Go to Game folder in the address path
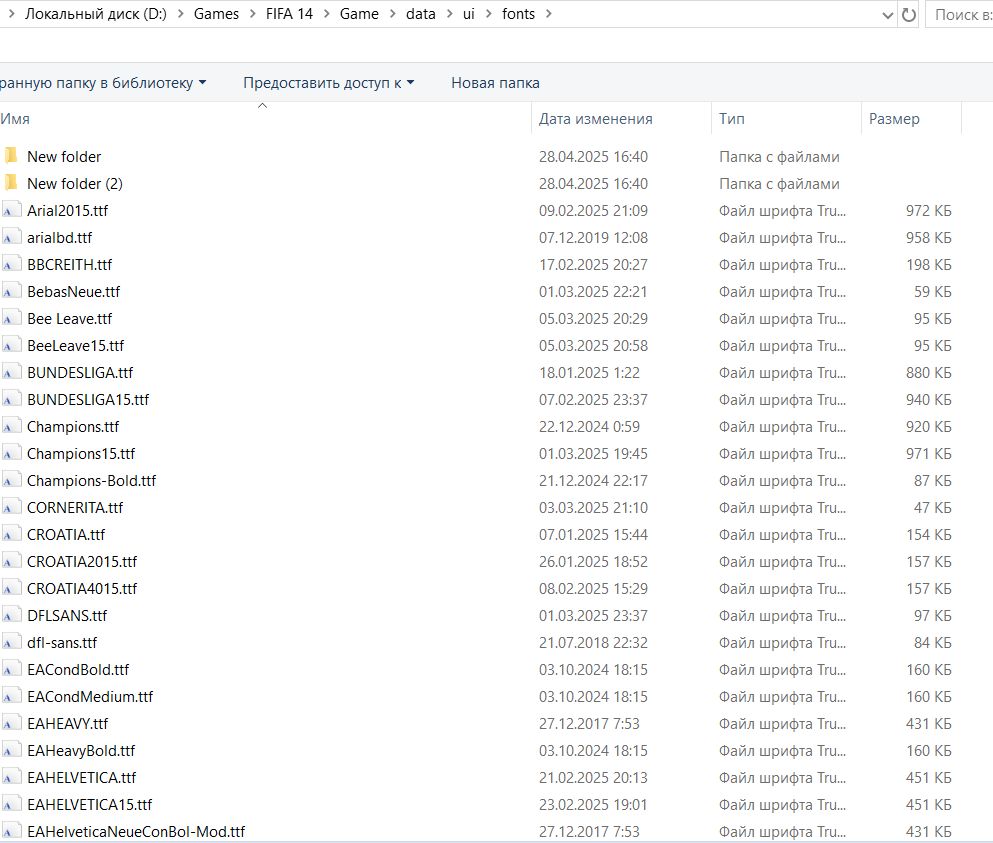 pyautogui.click(x=359, y=14)
